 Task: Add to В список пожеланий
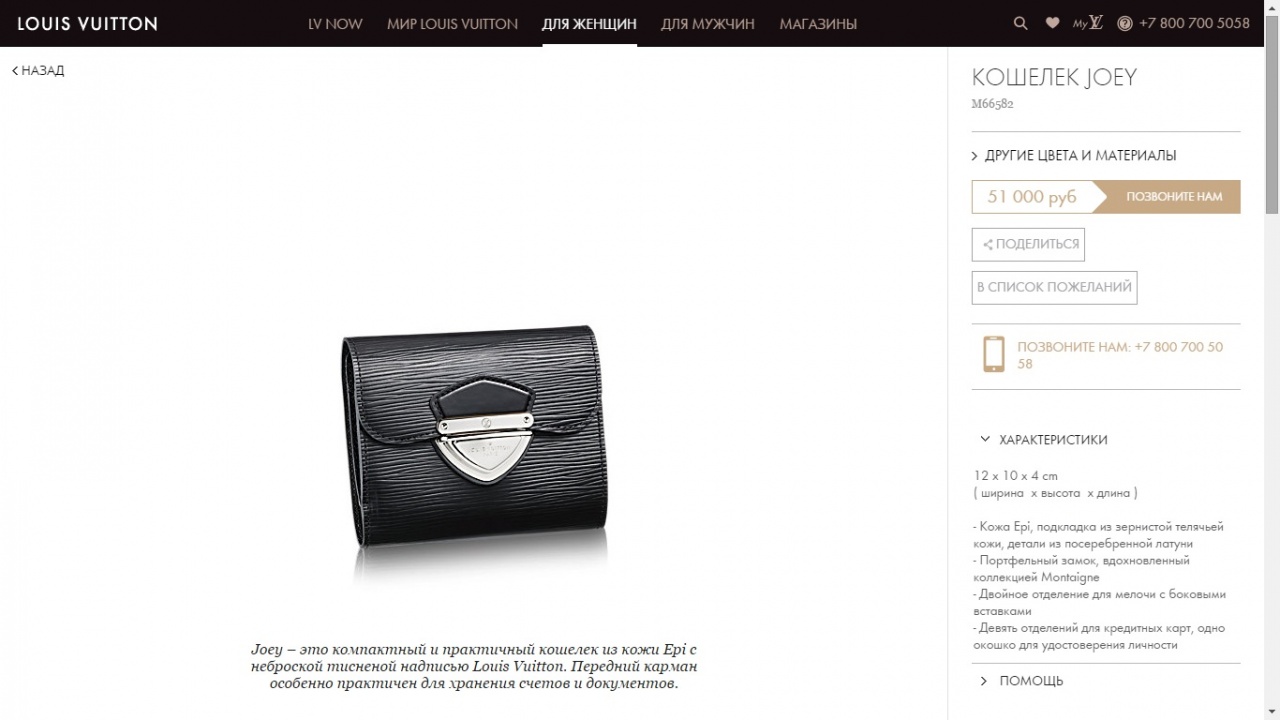pyautogui.click(x=1054, y=287)
